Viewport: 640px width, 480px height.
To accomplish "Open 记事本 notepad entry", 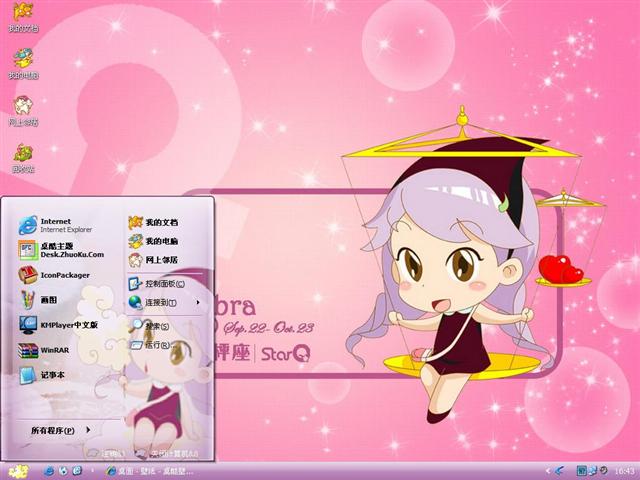I will [42, 375].
